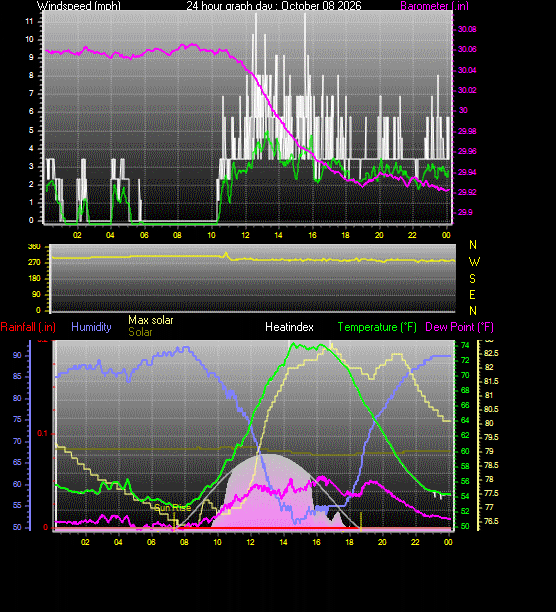Click the "85" humidity axis value
Viewport: 556px width, 612px height.
[17, 377]
